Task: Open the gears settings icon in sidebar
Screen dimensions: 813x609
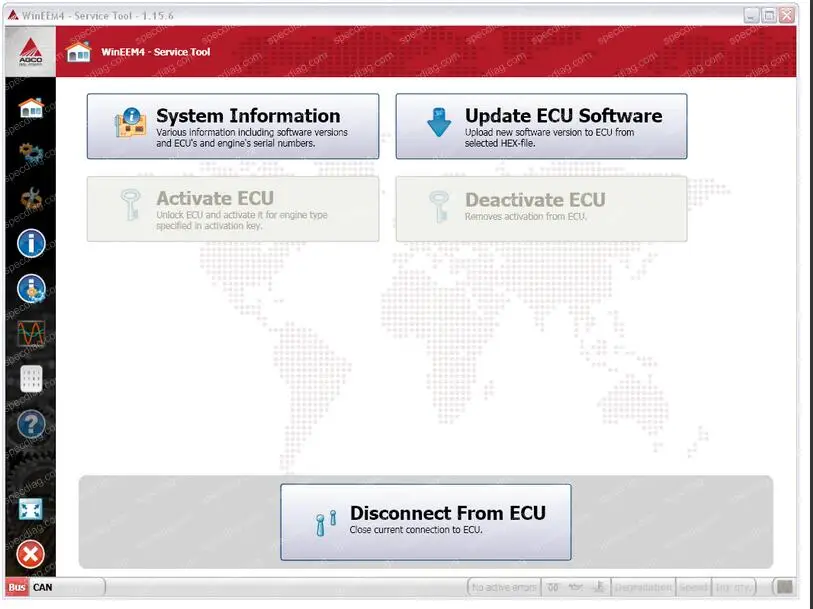Action: point(31,152)
